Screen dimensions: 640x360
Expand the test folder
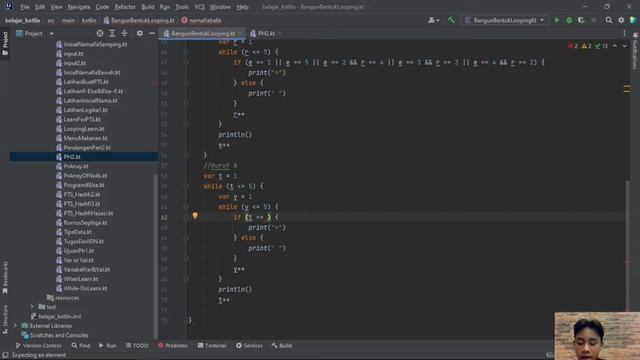pyautogui.click(x=32, y=307)
